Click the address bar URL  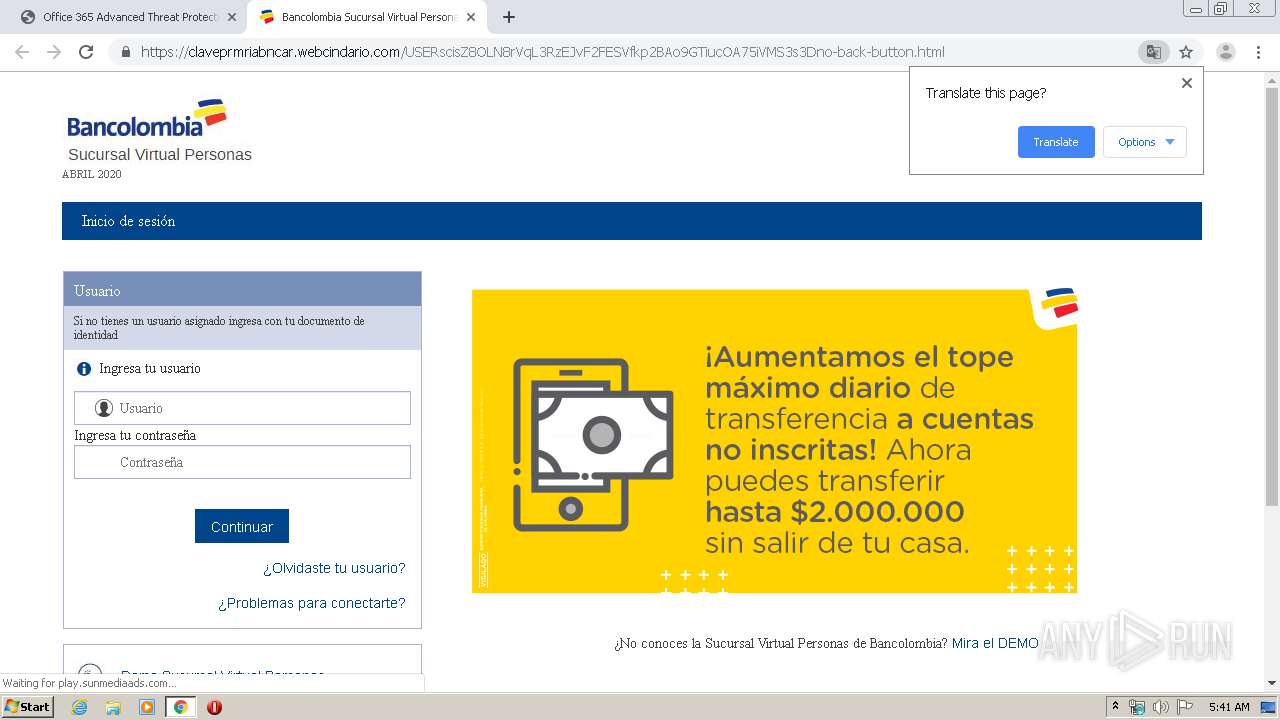tap(543, 52)
